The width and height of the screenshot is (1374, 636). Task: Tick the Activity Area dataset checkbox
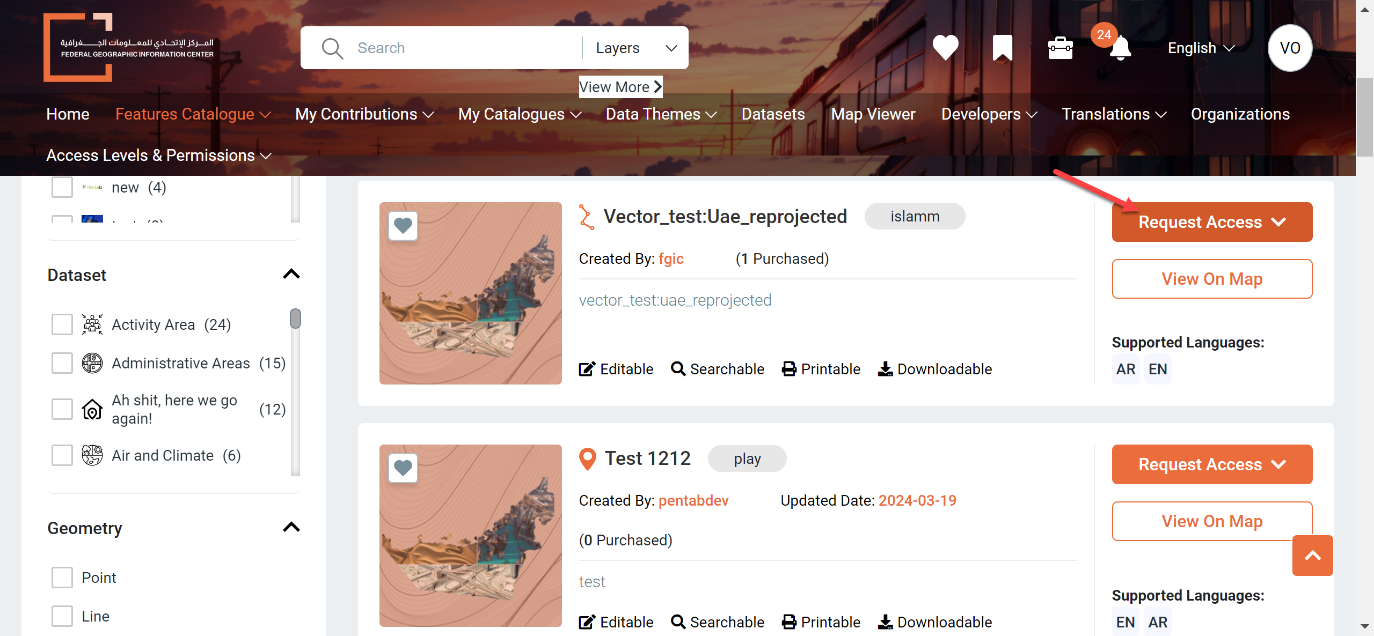click(62, 324)
